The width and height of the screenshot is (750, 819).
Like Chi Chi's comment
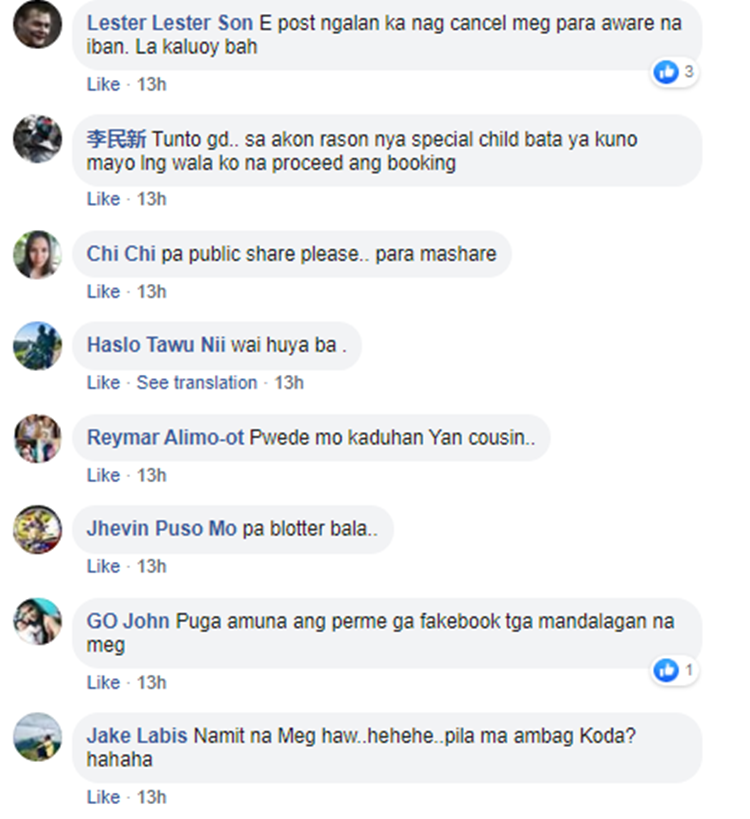[103, 291]
